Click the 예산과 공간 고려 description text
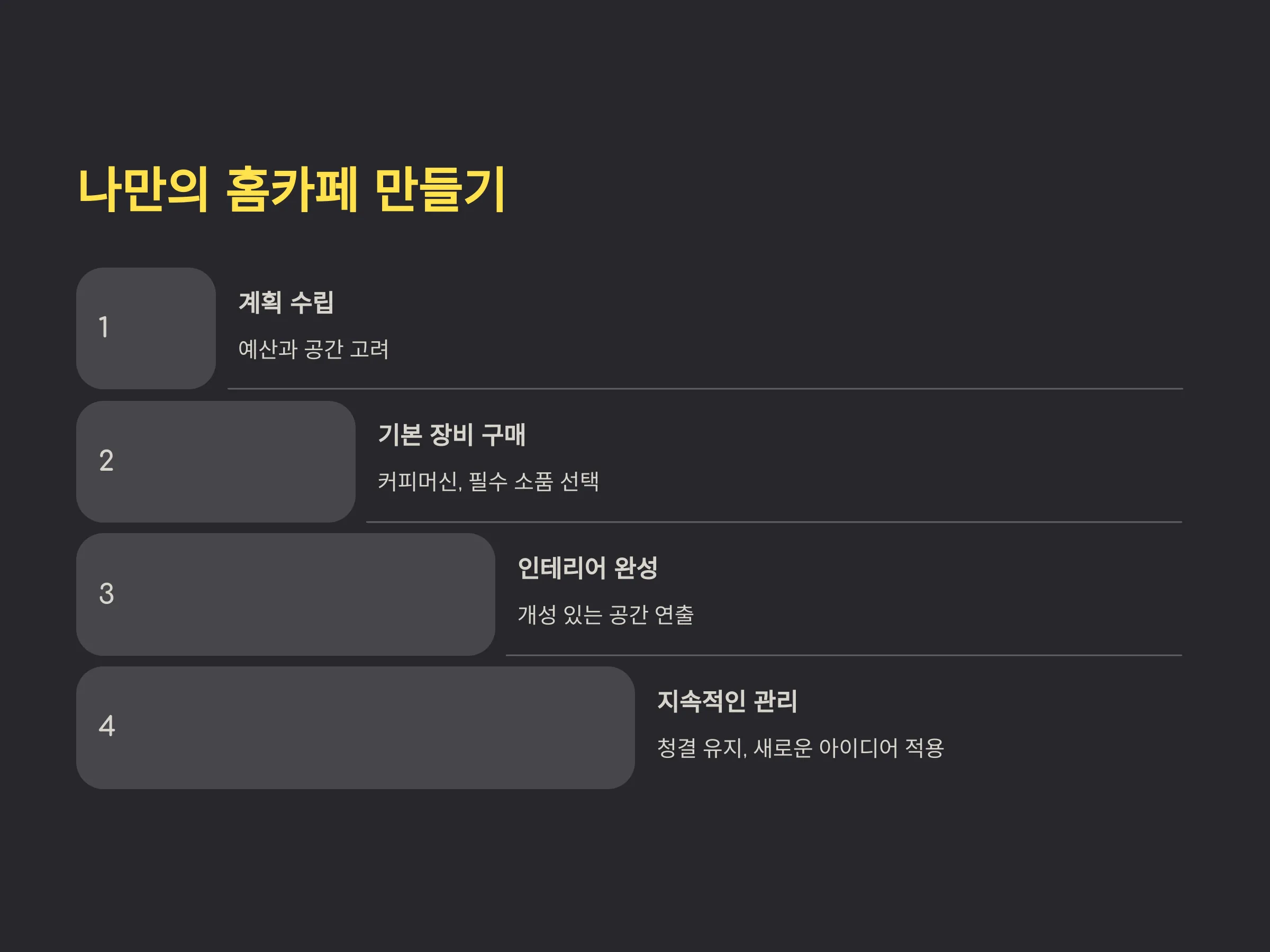 click(313, 349)
